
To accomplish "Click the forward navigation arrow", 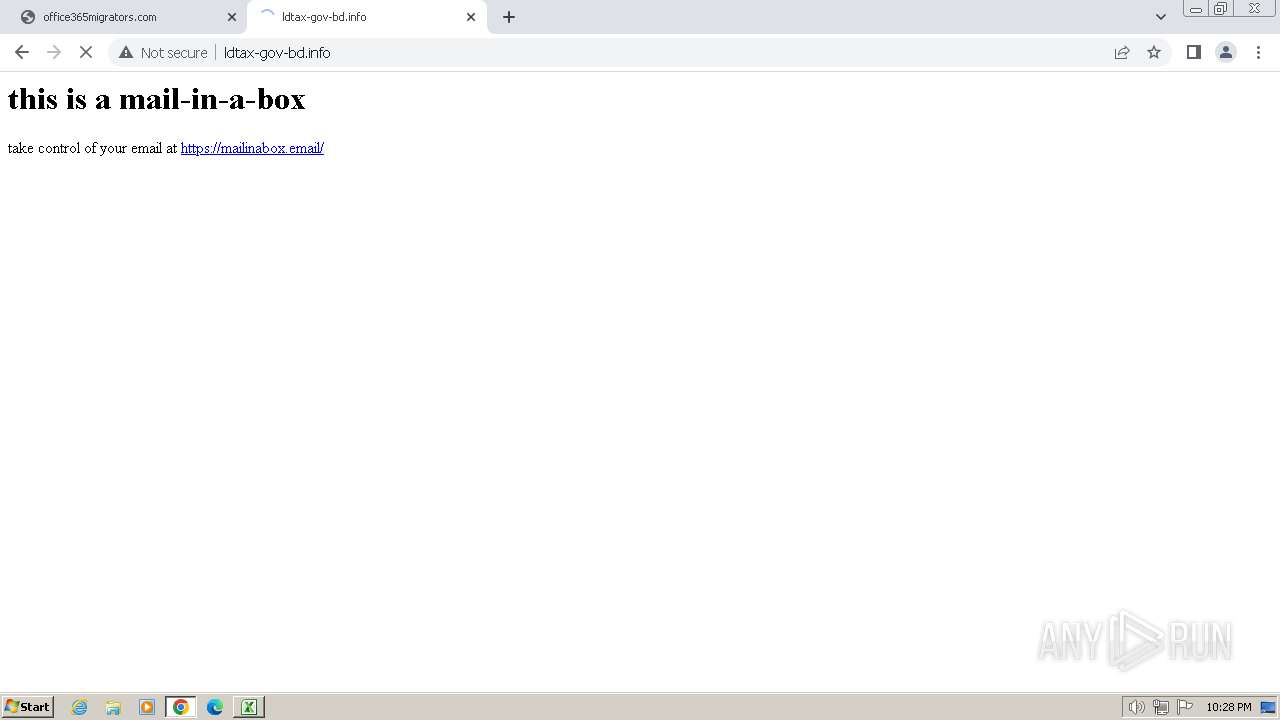I will (x=54, y=52).
